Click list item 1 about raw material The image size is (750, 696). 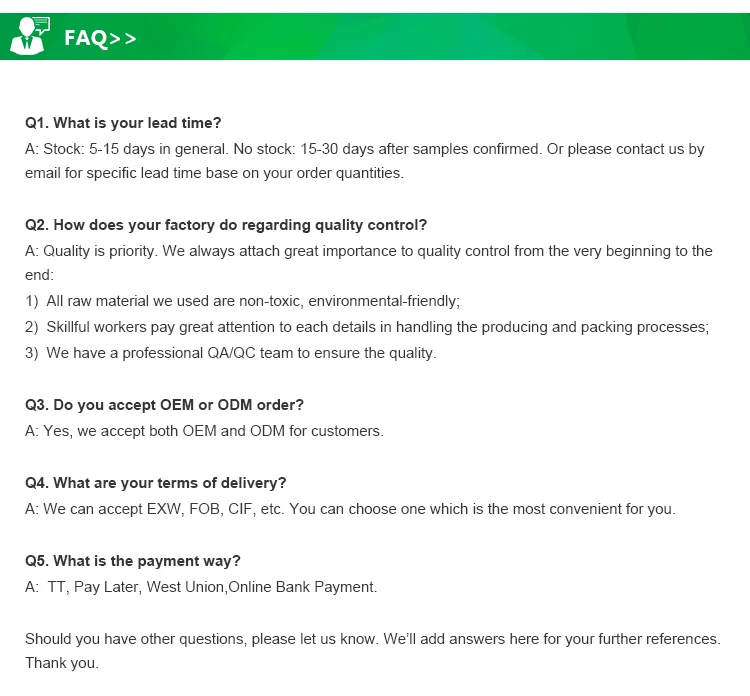[x=242, y=301]
